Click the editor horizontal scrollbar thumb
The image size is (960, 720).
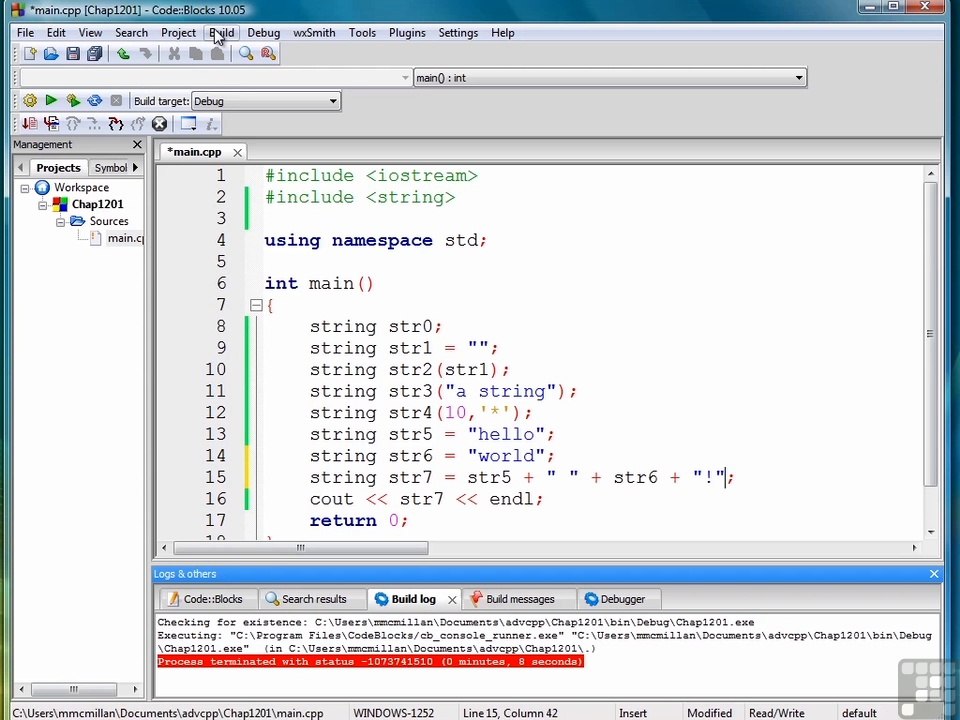pos(301,548)
